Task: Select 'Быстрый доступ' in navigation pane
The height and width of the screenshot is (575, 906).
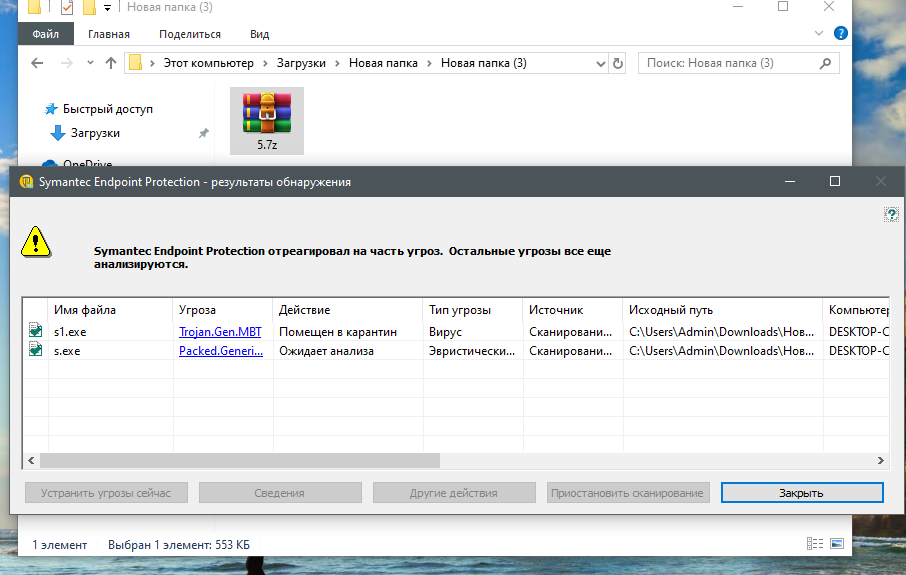Action: pos(107,109)
